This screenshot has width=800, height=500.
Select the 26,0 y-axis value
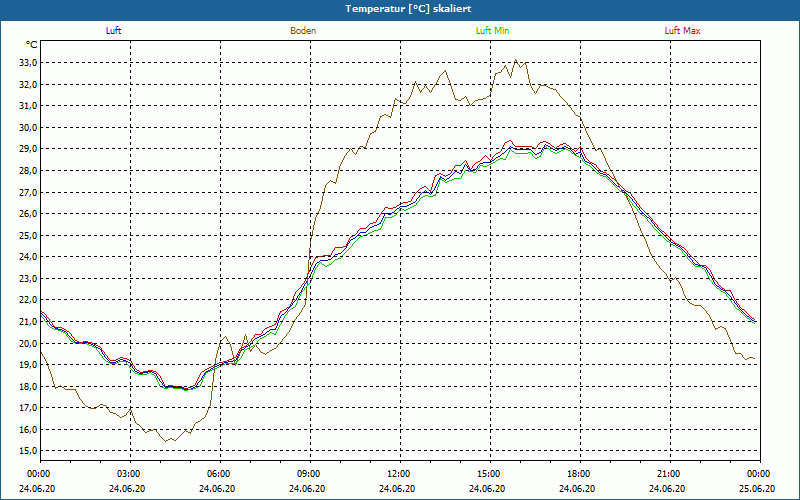[x=27, y=214]
